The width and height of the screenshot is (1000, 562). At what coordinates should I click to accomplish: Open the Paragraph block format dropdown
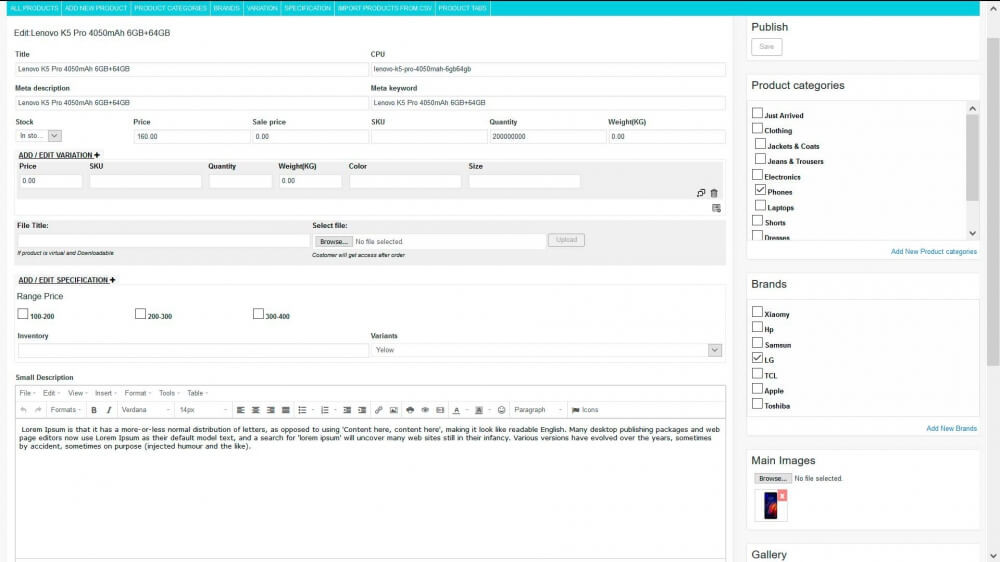pyautogui.click(x=538, y=410)
